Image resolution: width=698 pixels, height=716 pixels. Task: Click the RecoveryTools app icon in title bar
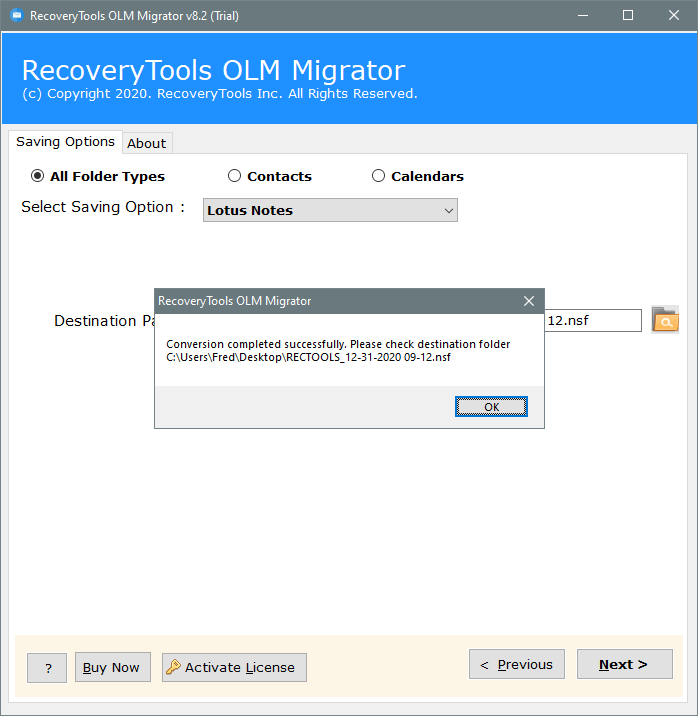17,16
